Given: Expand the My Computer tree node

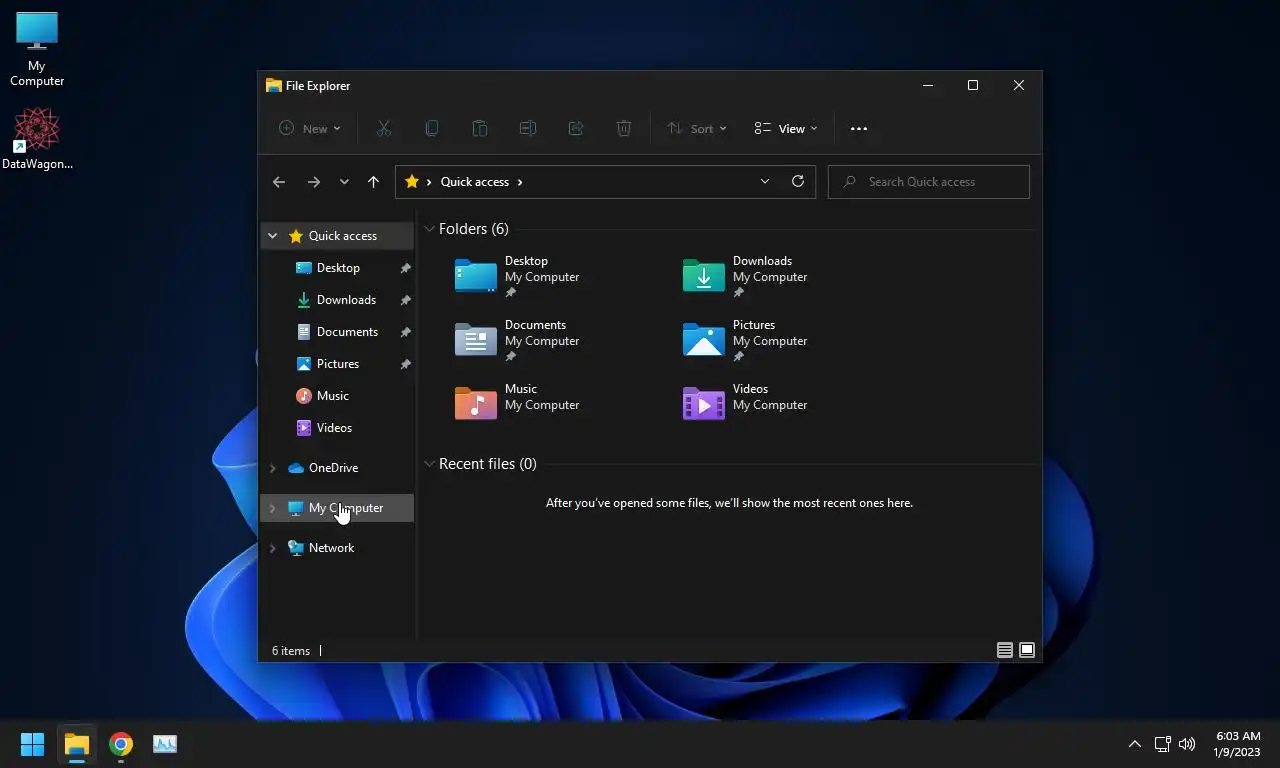Looking at the screenshot, I should coord(272,508).
